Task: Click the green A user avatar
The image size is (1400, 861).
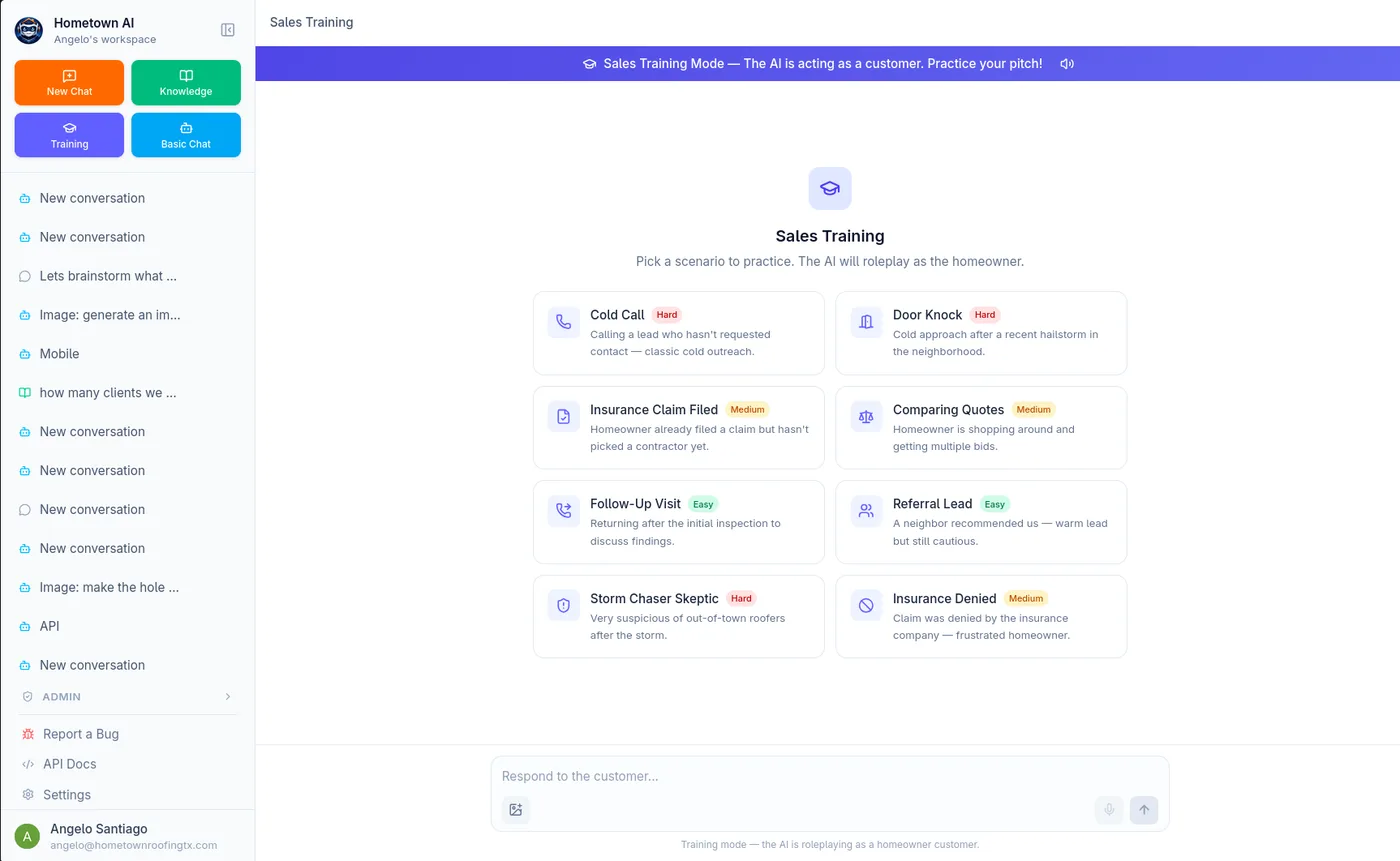Action: click(28, 836)
